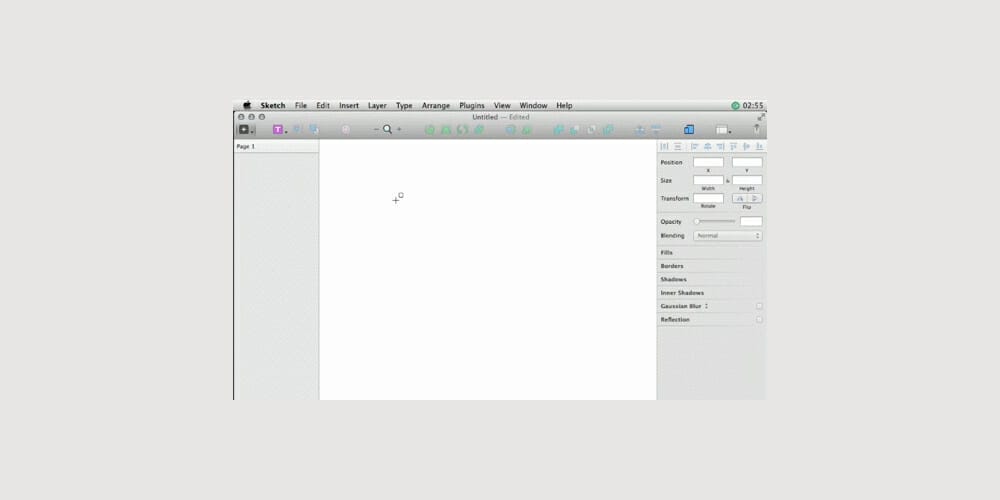Open the view options dropdown in toolbar
The image size is (1000, 500).
click(723, 130)
